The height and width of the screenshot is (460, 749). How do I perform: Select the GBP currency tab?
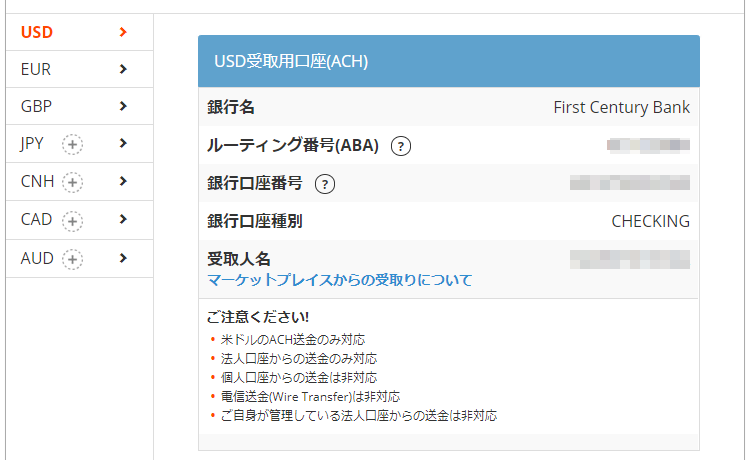coord(79,106)
